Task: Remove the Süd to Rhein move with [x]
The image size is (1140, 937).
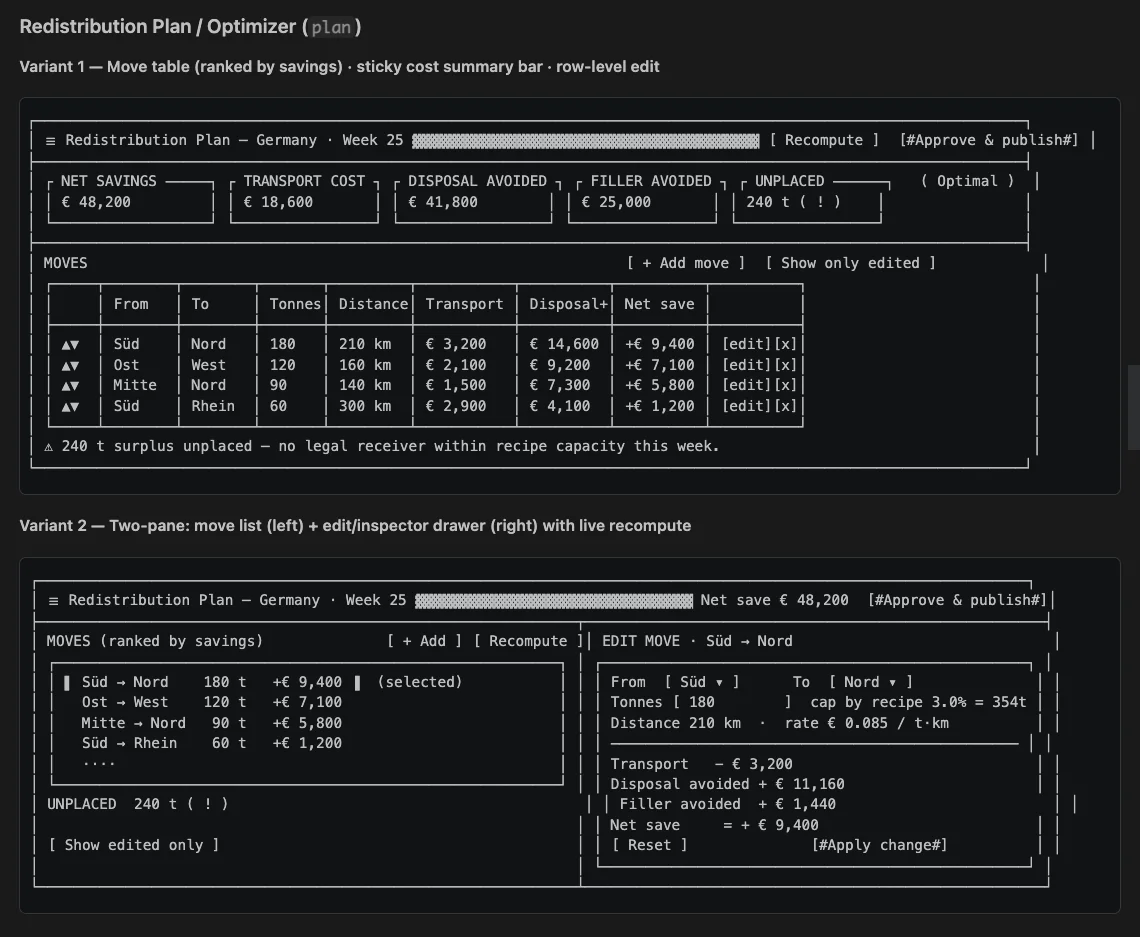Action: [785, 406]
